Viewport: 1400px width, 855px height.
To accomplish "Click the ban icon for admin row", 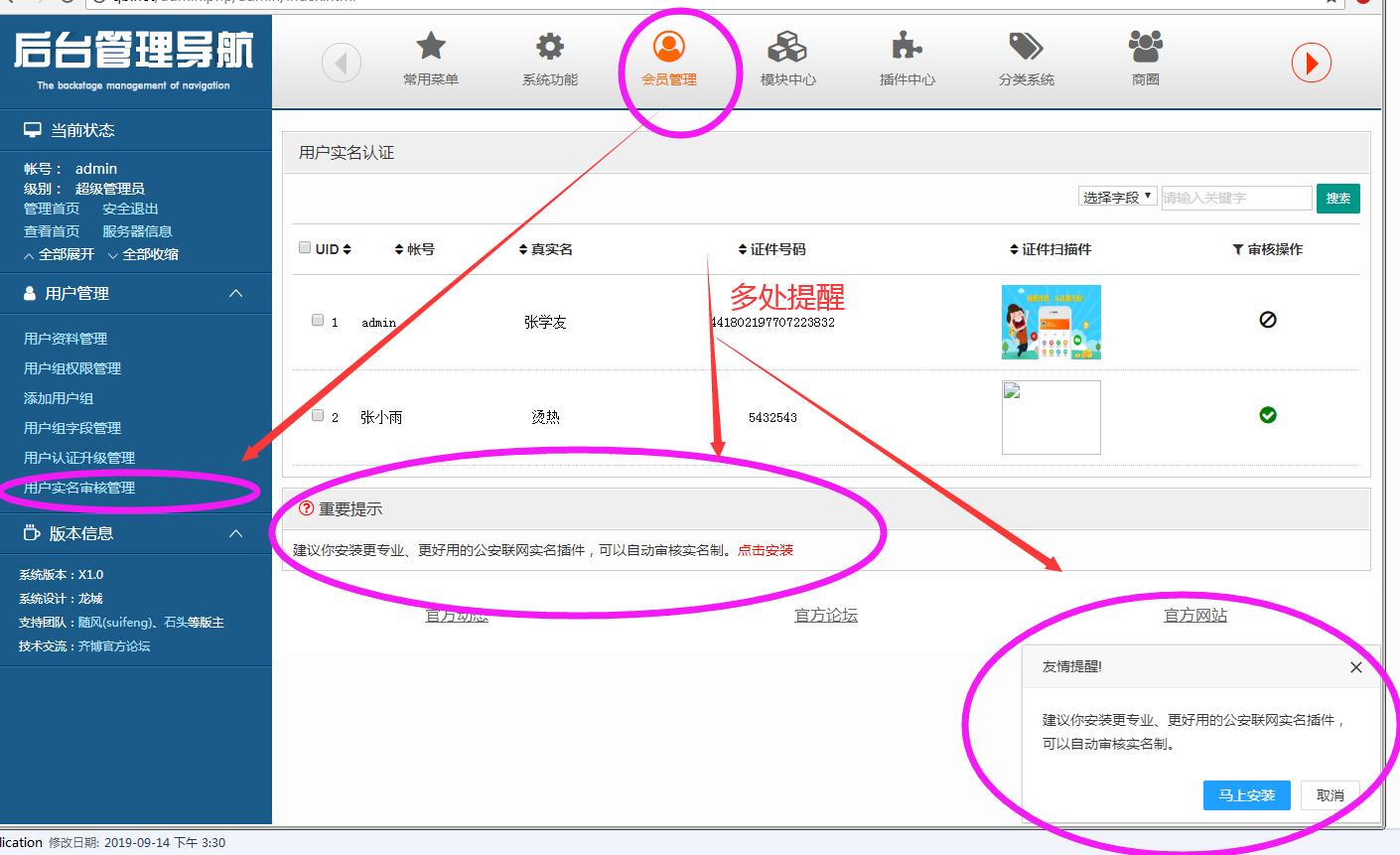I will [x=1267, y=320].
